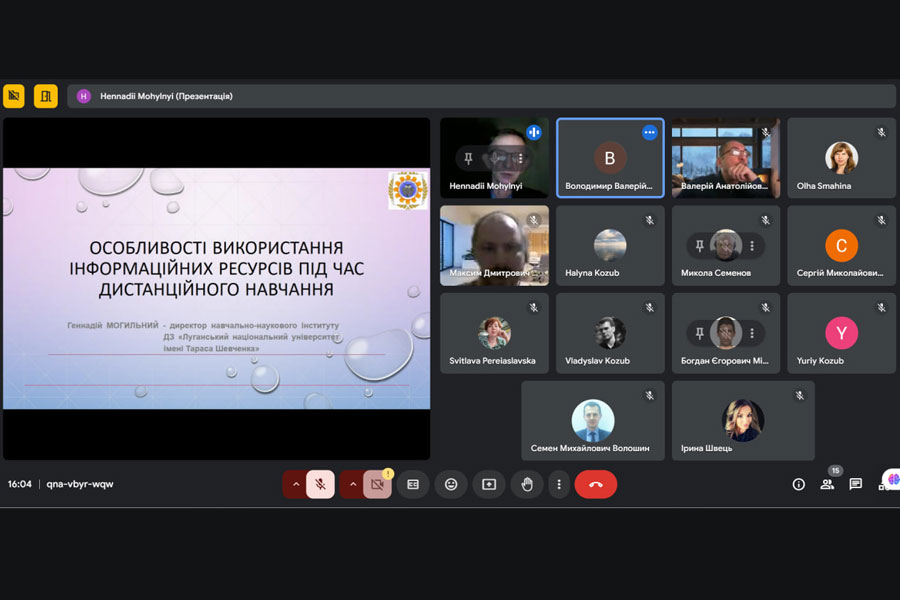Expand video settings chevron beside camera
The height and width of the screenshot is (600, 900).
(x=352, y=484)
